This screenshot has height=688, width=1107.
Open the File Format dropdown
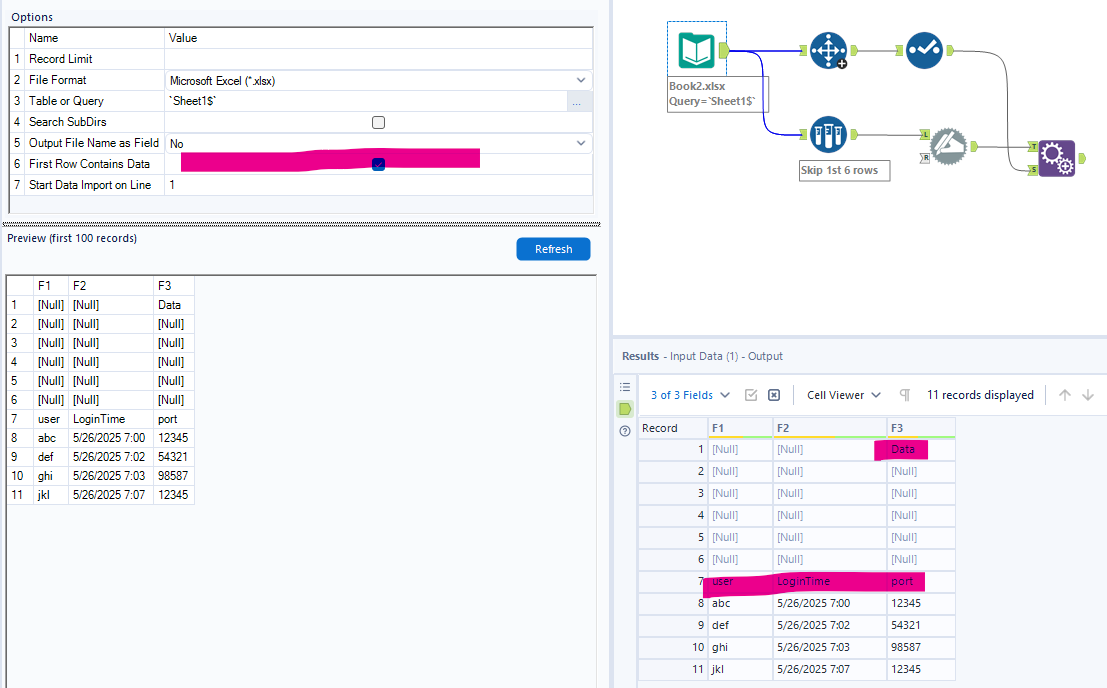578,79
